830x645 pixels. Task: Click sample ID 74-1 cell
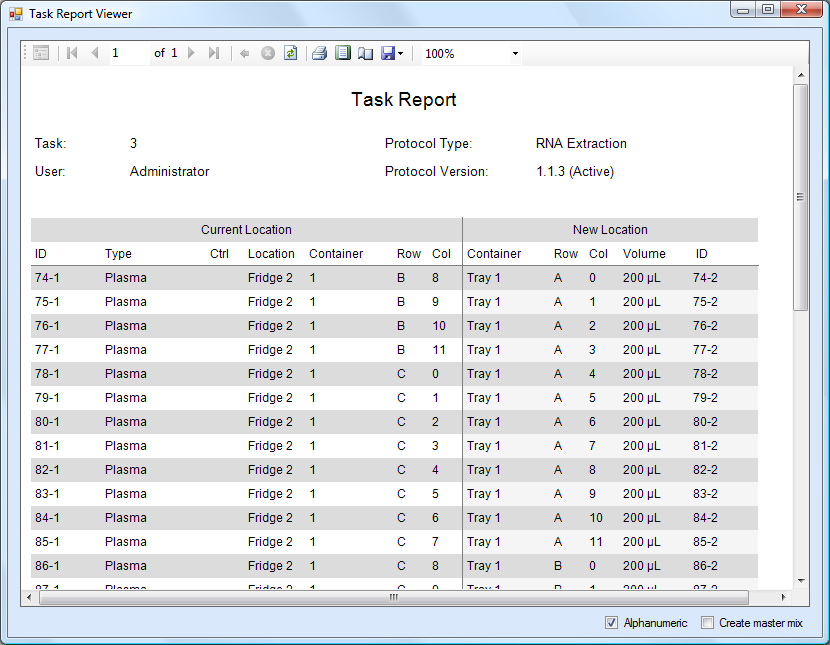pyautogui.click(x=47, y=278)
